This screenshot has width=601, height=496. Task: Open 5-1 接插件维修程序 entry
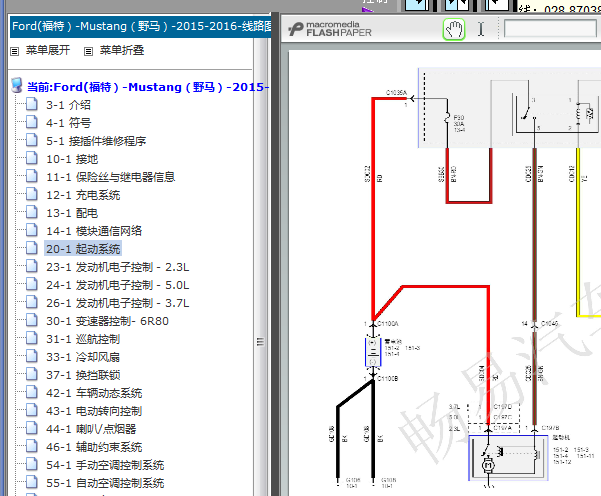96,141
